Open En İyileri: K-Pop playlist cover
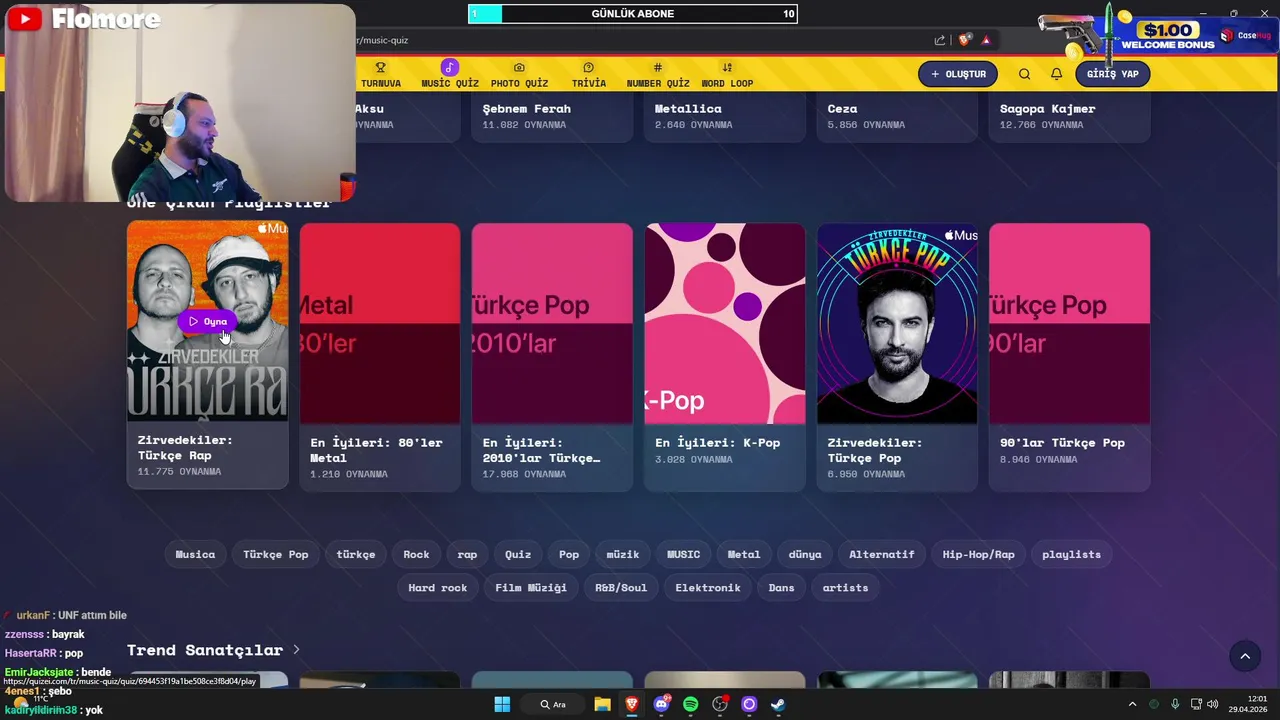 [x=725, y=323]
